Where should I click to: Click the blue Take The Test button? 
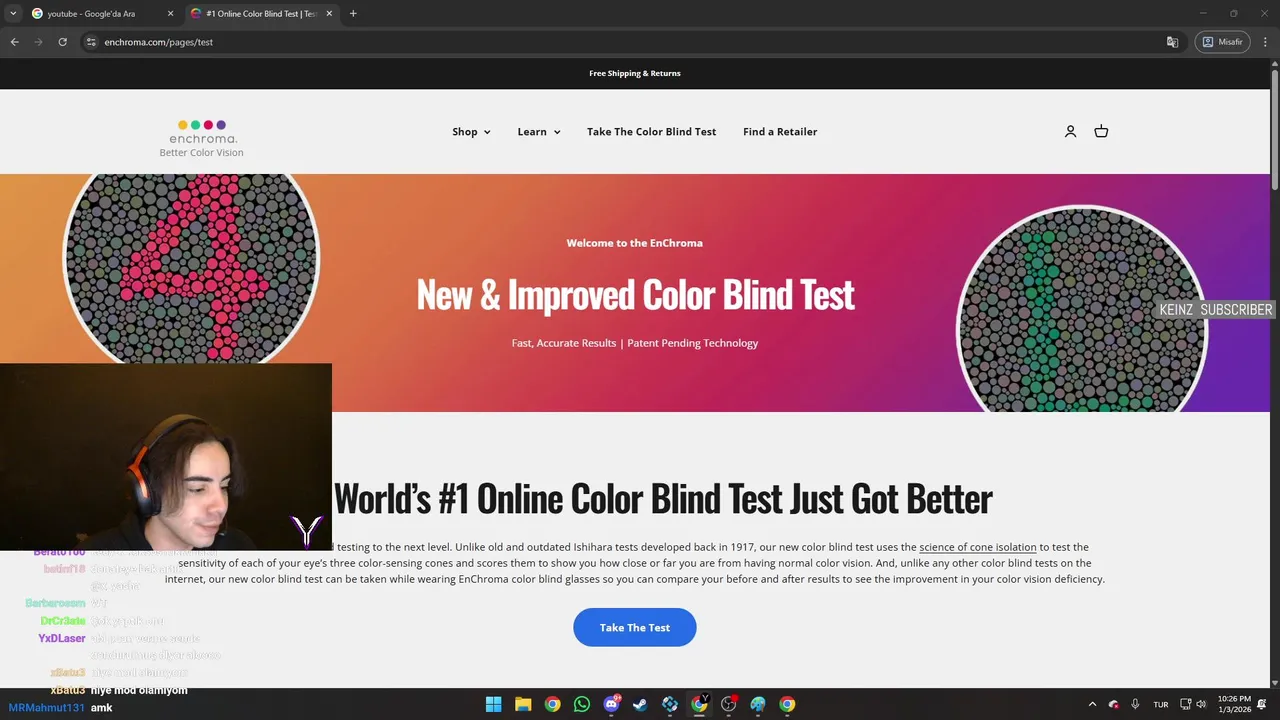coord(635,627)
